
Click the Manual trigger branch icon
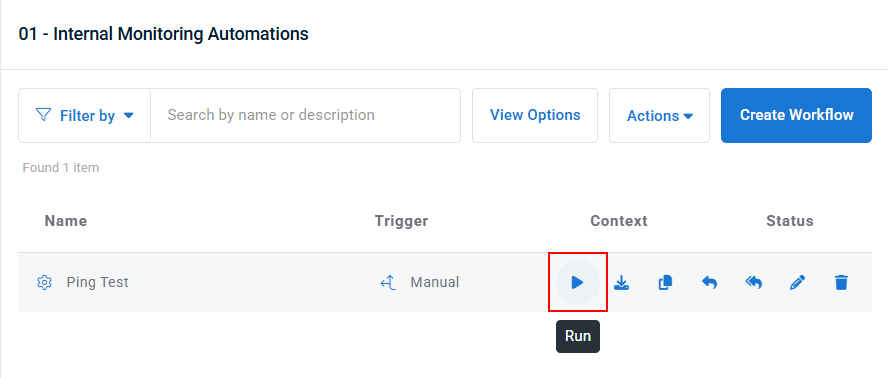pyautogui.click(x=388, y=282)
